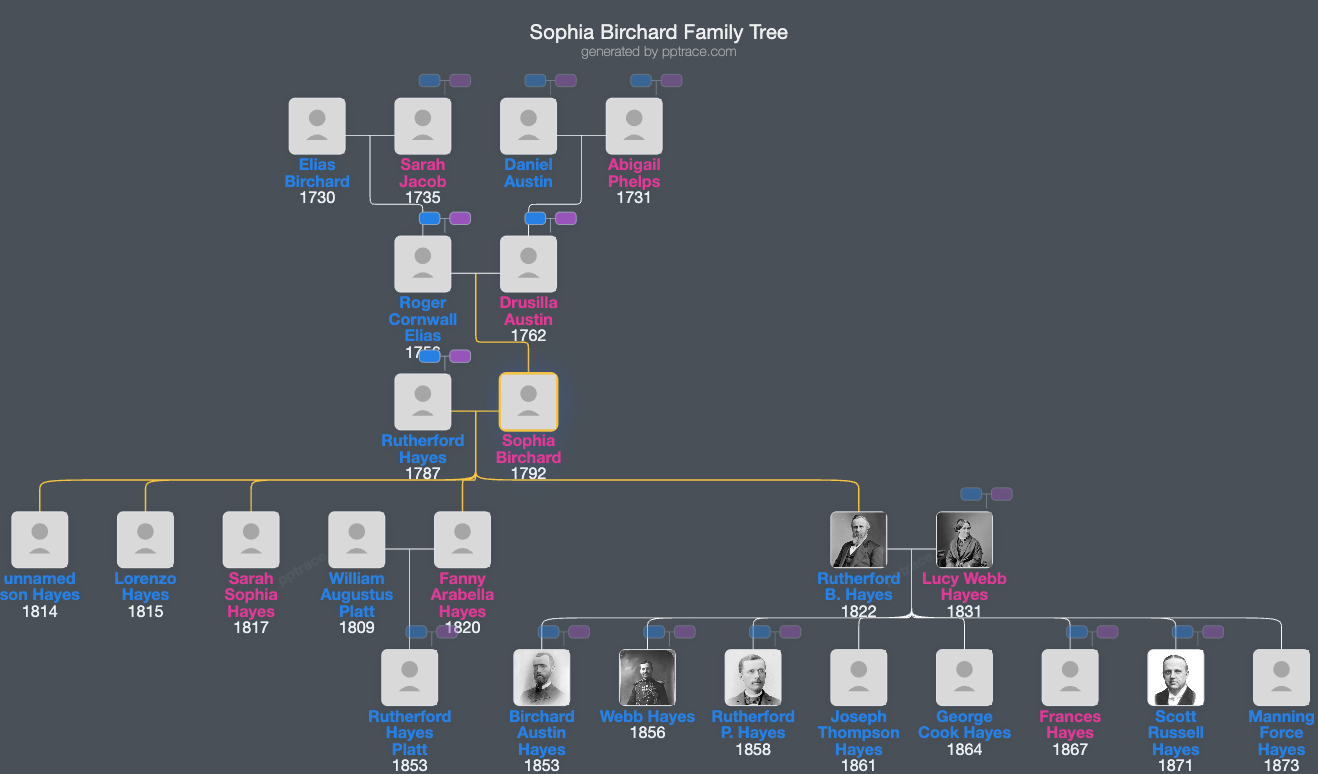Screen dimensions: 1318x774
Task: Click Webb Hayes's uniformed portrait icon
Action: [x=647, y=677]
